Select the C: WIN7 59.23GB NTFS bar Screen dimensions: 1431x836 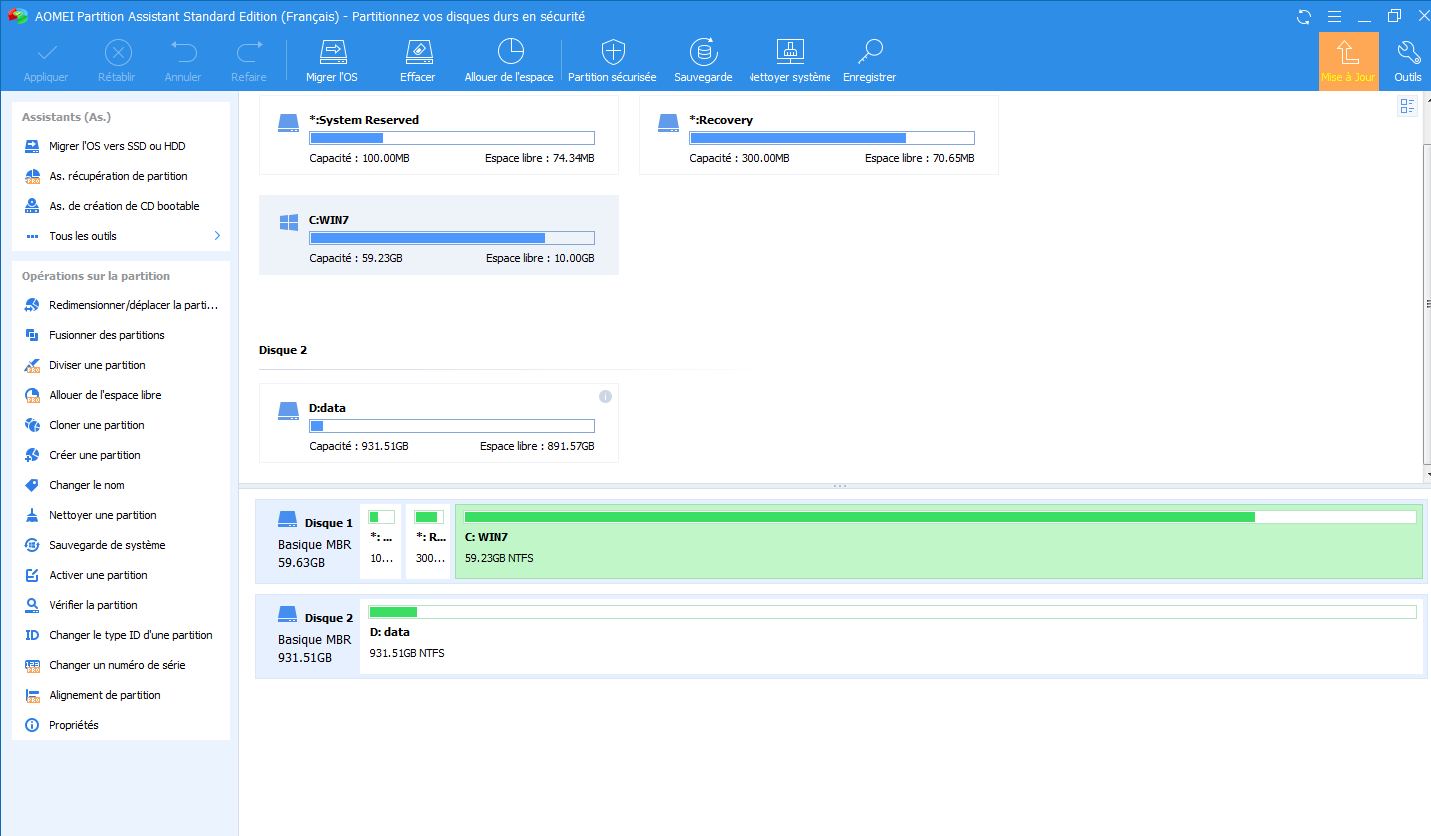point(938,541)
